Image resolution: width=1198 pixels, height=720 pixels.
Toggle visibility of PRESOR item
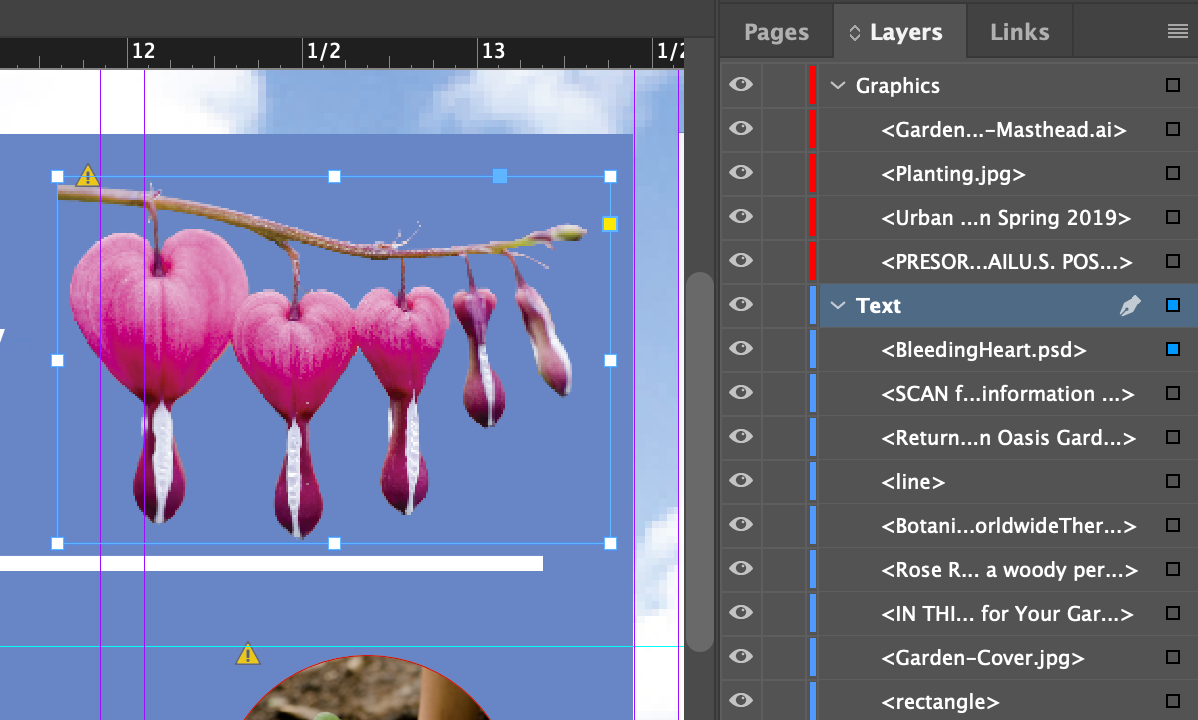(x=740, y=261)
